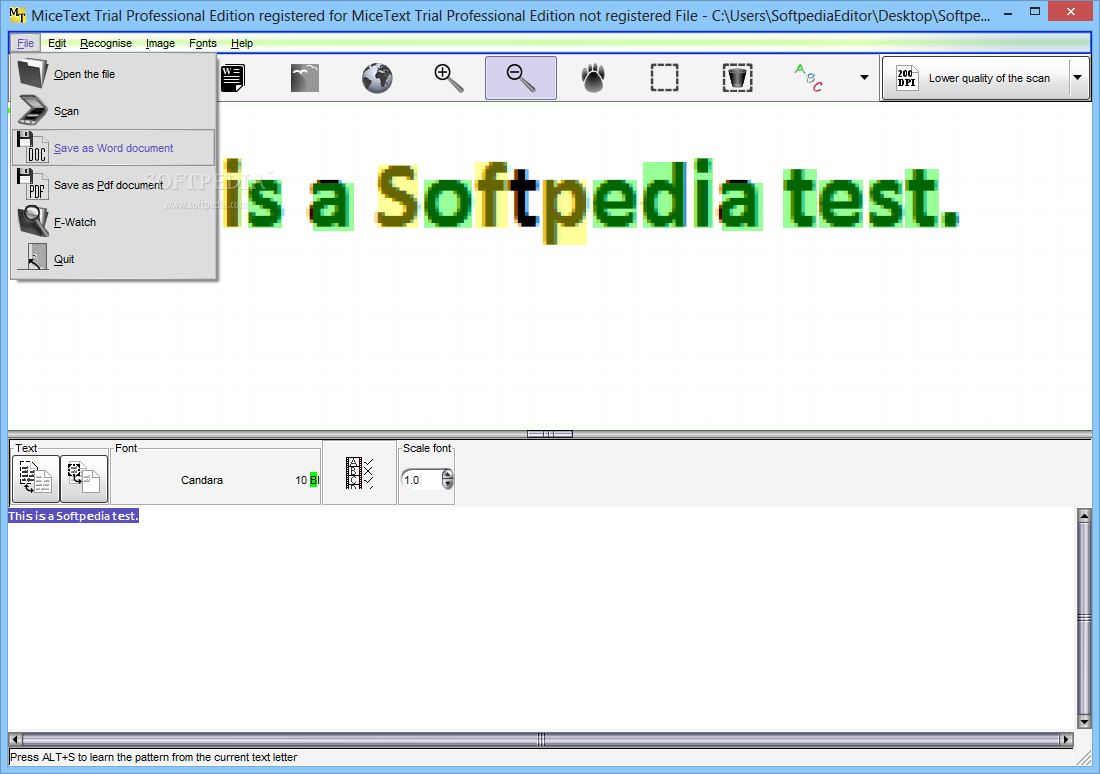Click the Scan scanner icon in menu
1100x774 pixels.
32,110
